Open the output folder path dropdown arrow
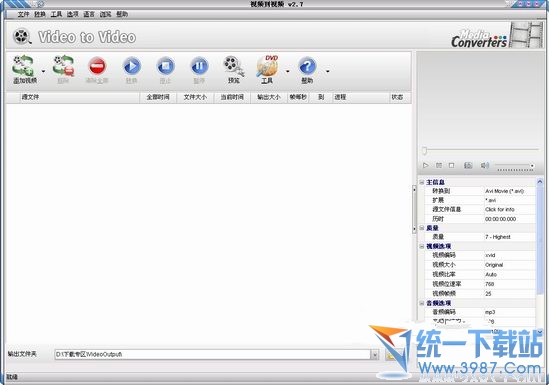Image resolution: width=549 pixels, height=385 pixels. coord(375,355)
